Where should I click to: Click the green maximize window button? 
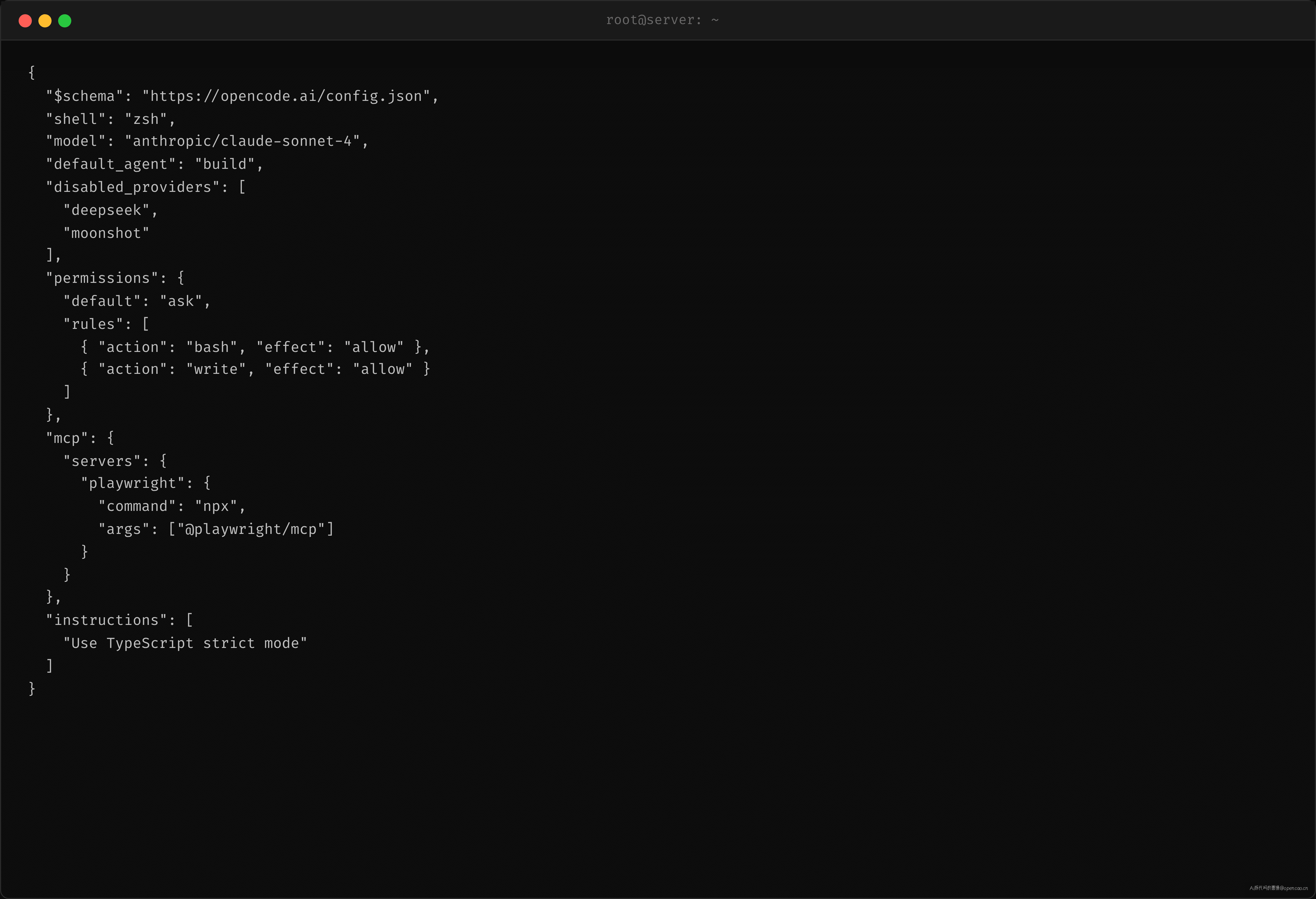64,21
